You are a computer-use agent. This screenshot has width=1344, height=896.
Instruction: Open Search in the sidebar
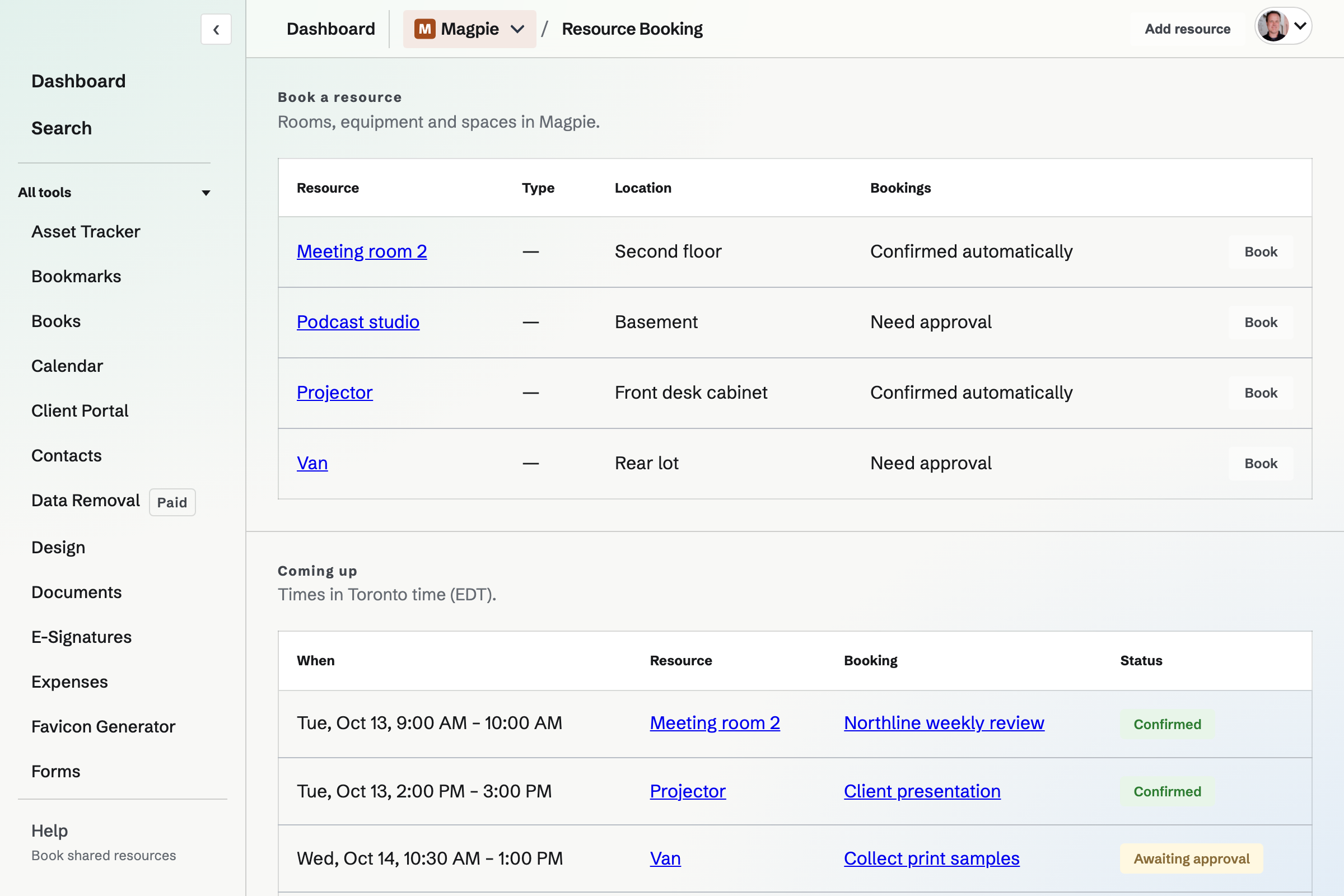[x=62, y=128]
